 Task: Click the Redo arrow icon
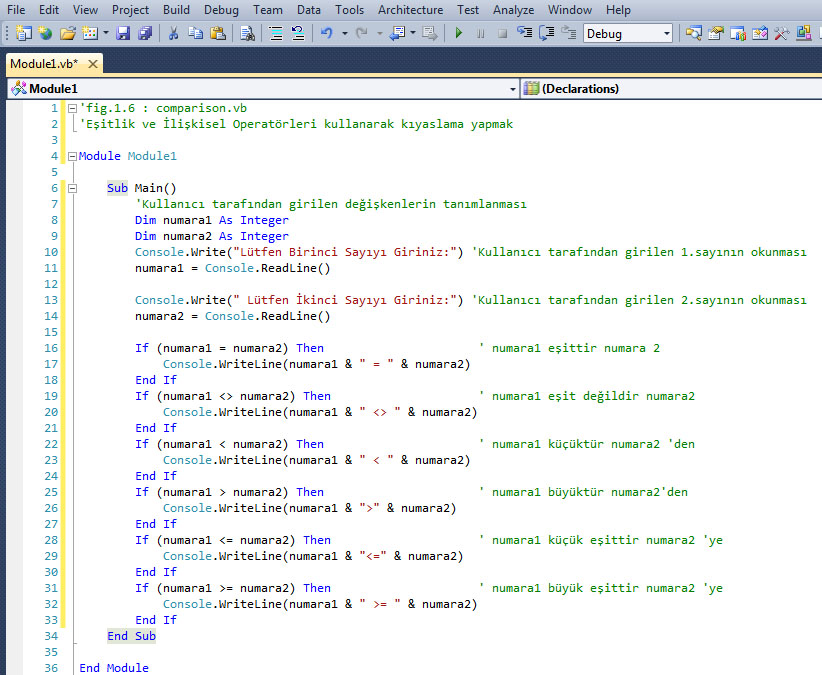point(362,34)
